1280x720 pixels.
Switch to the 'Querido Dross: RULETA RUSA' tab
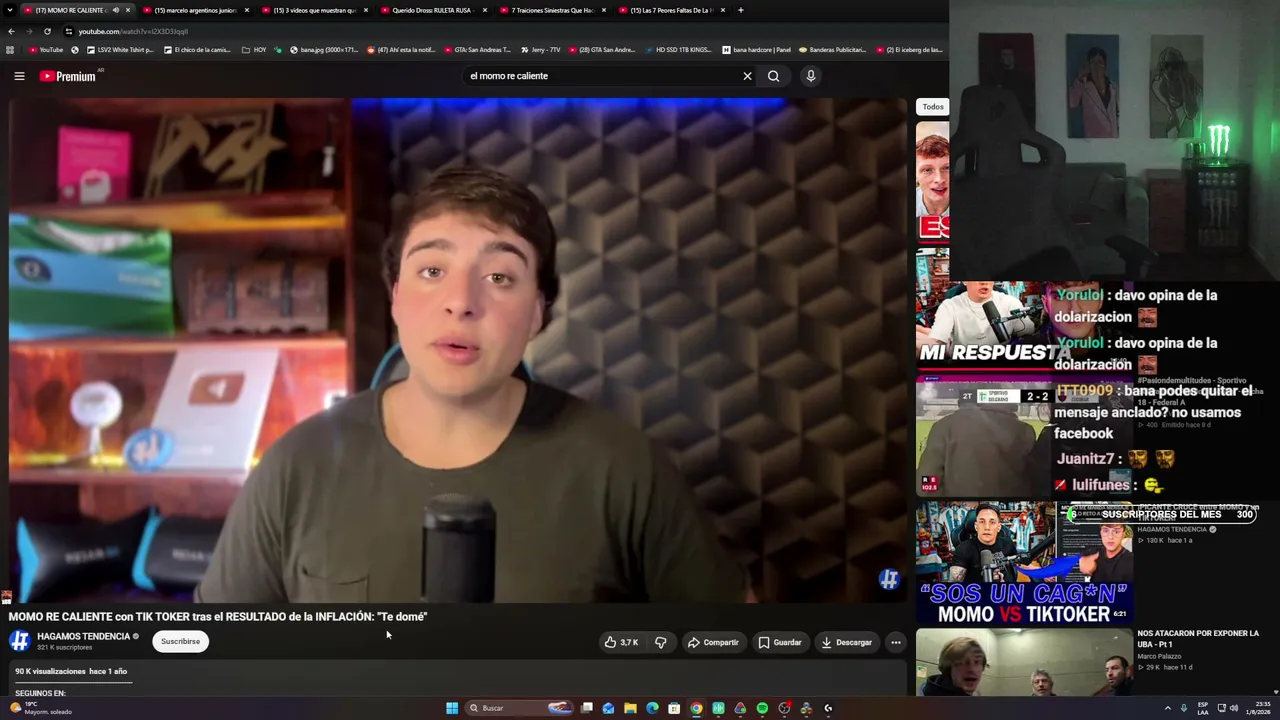point(433,10)
